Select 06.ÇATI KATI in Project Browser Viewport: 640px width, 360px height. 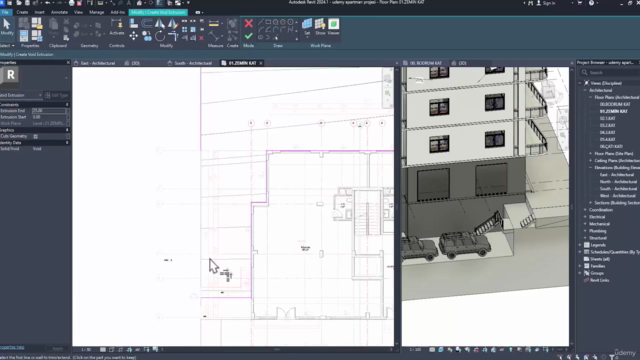611,147
